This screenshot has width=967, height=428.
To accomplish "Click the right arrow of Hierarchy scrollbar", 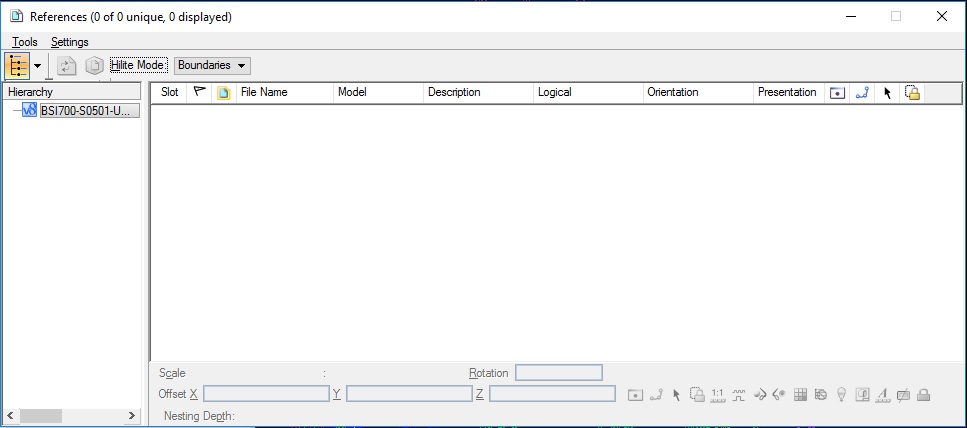I will click(131, 416).
